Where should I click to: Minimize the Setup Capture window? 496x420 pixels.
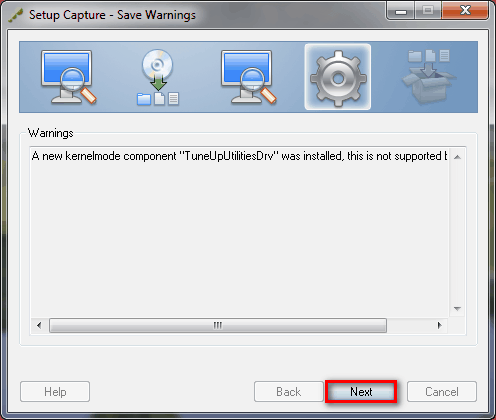401,11
